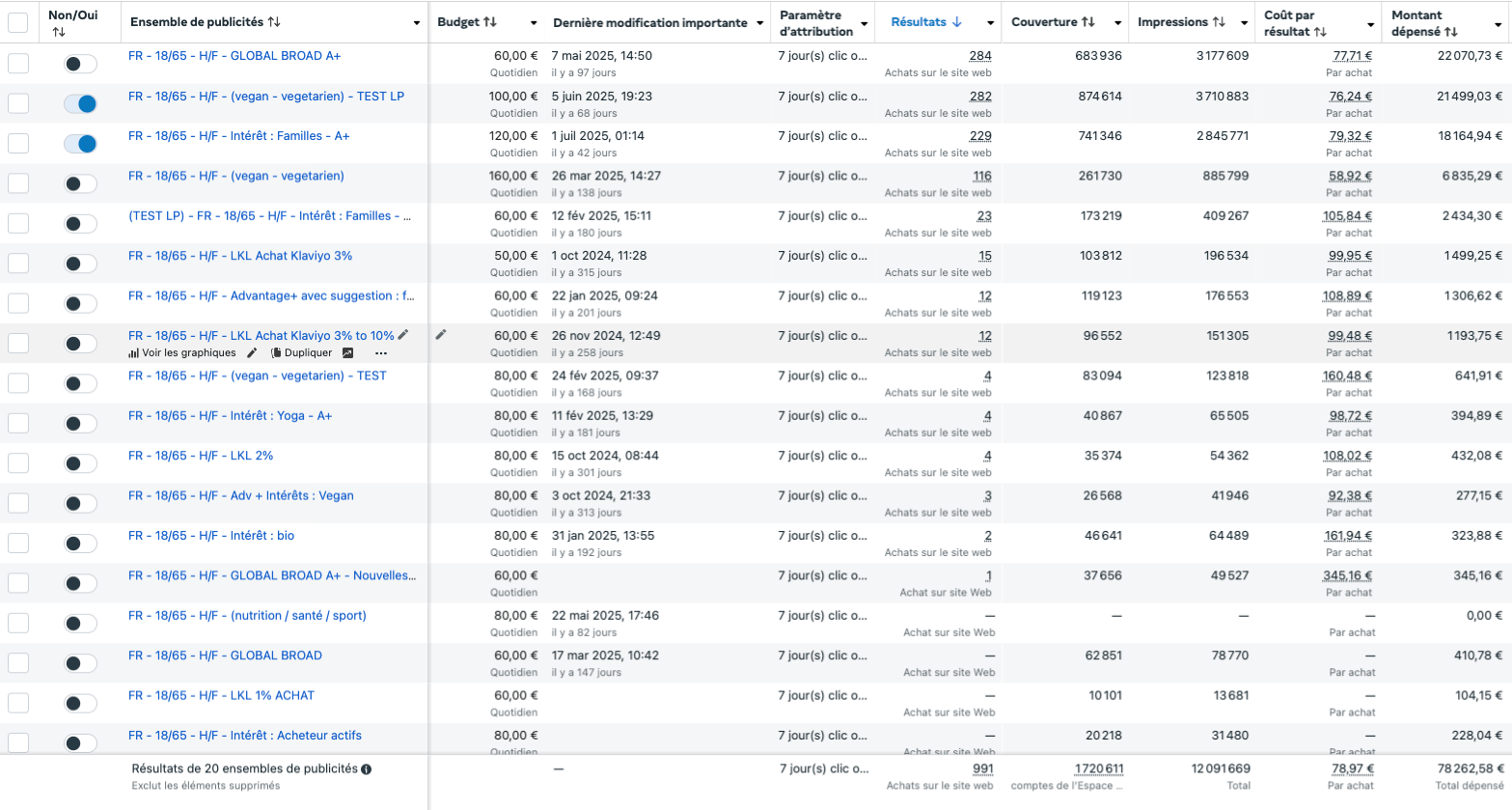This screenshot has width=1512, height=810.
Task: Open the trend chart icon after Dupliquer
Action: point(348,352)
